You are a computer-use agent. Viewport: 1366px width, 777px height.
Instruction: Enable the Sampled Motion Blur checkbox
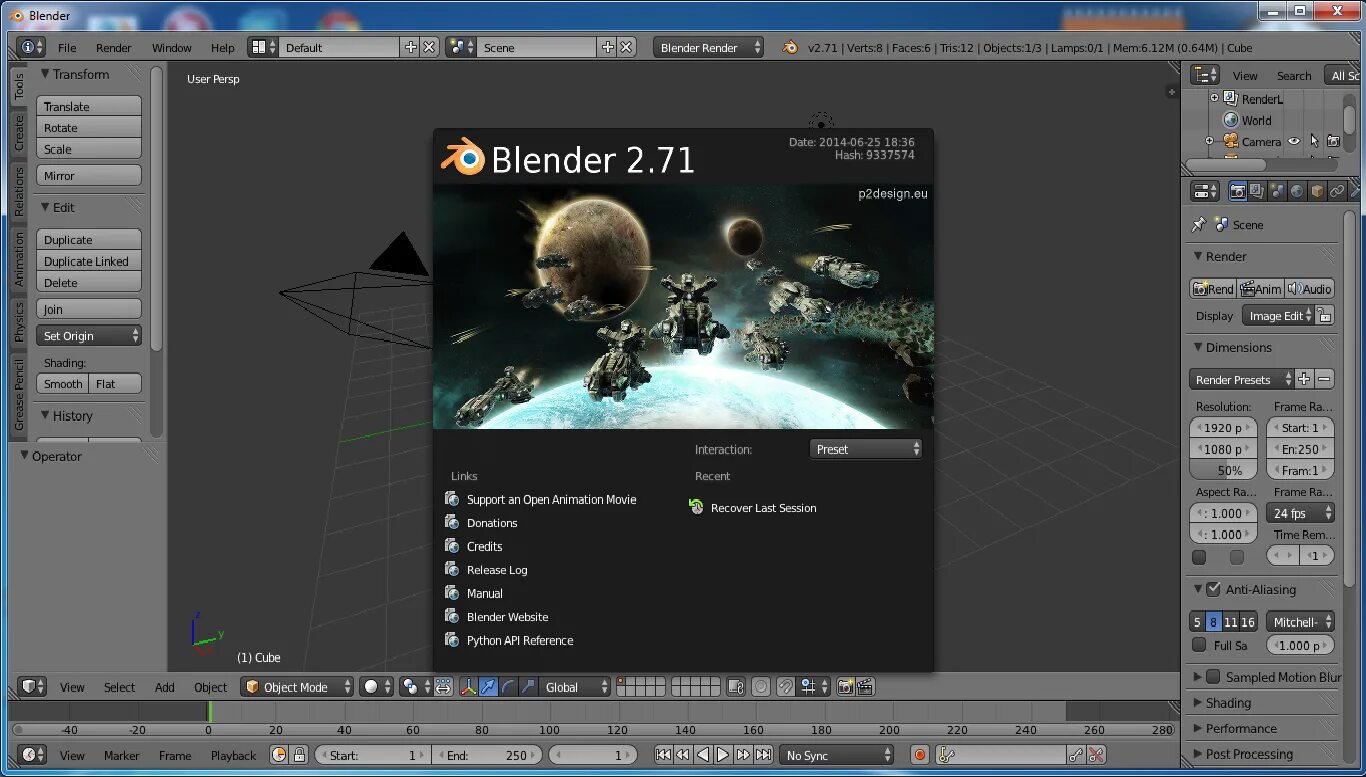pyautogui.click(x=1213, y=677)
